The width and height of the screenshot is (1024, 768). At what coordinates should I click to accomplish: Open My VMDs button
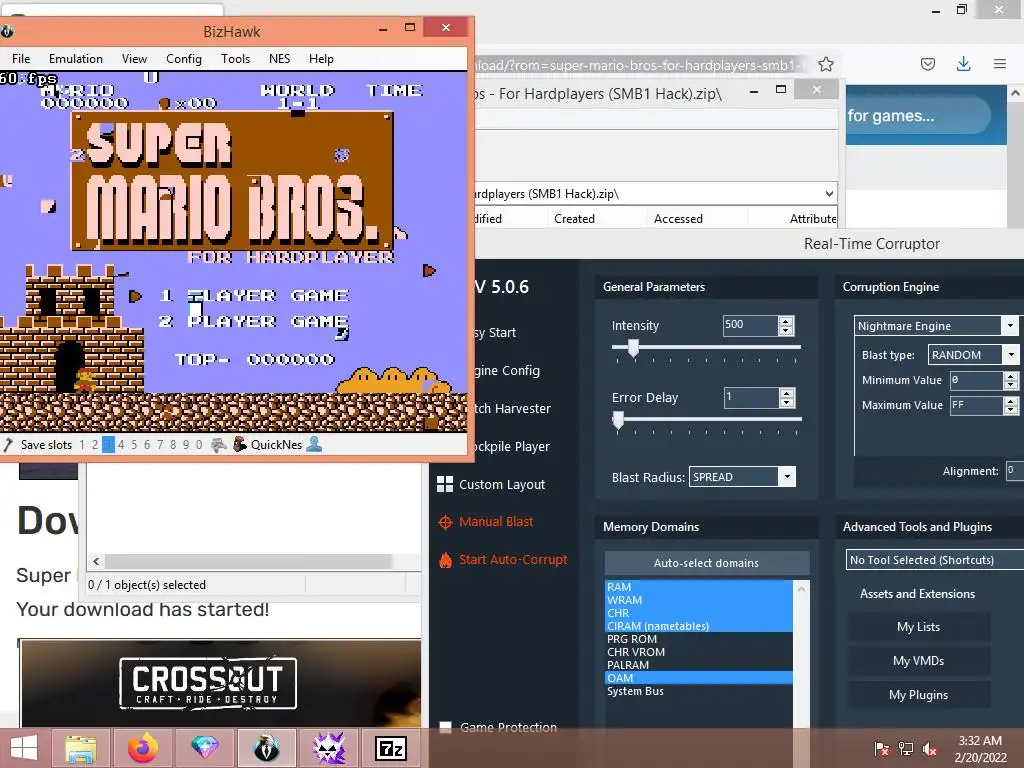tap(918, 660)
